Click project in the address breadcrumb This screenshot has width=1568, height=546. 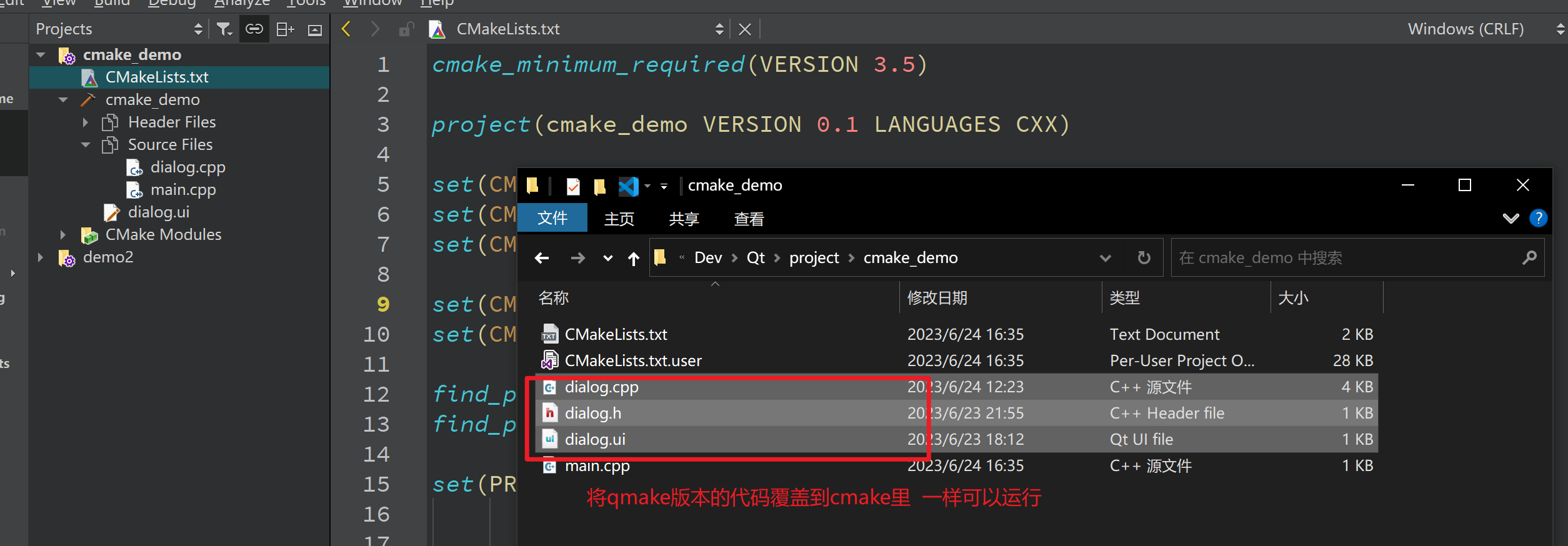tap(814, 257)
